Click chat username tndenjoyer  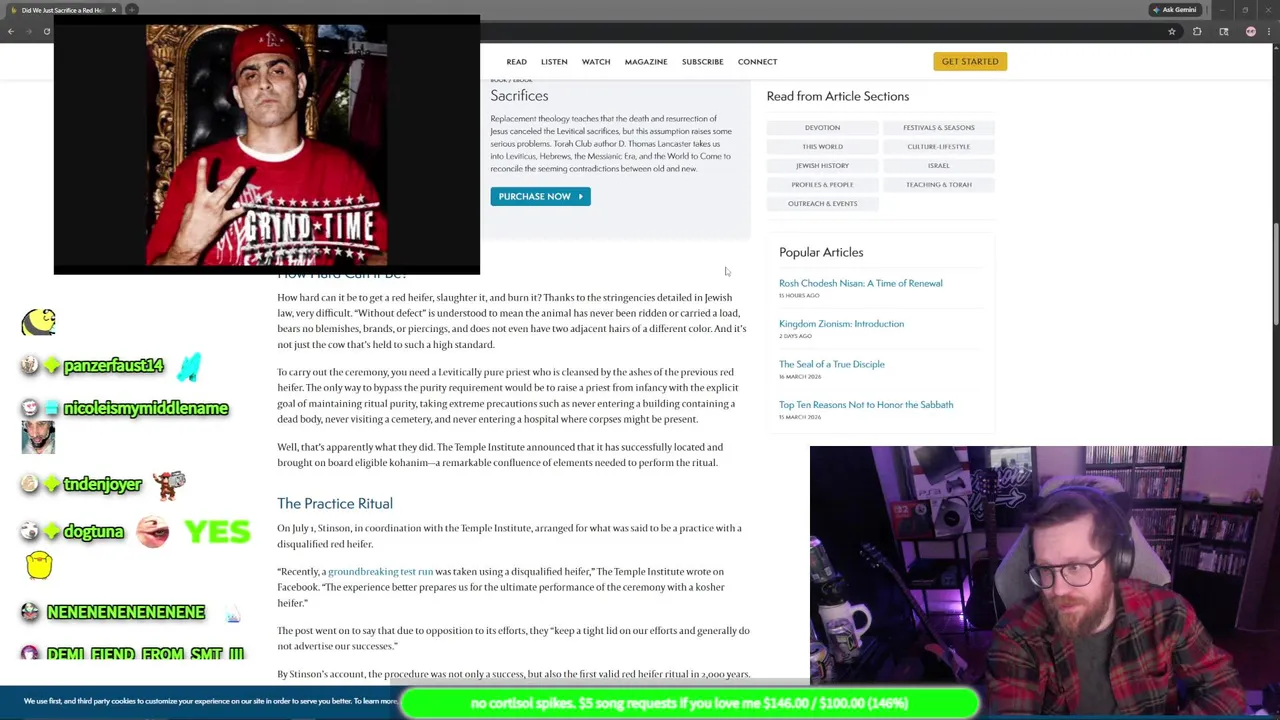tap(102, 485)
